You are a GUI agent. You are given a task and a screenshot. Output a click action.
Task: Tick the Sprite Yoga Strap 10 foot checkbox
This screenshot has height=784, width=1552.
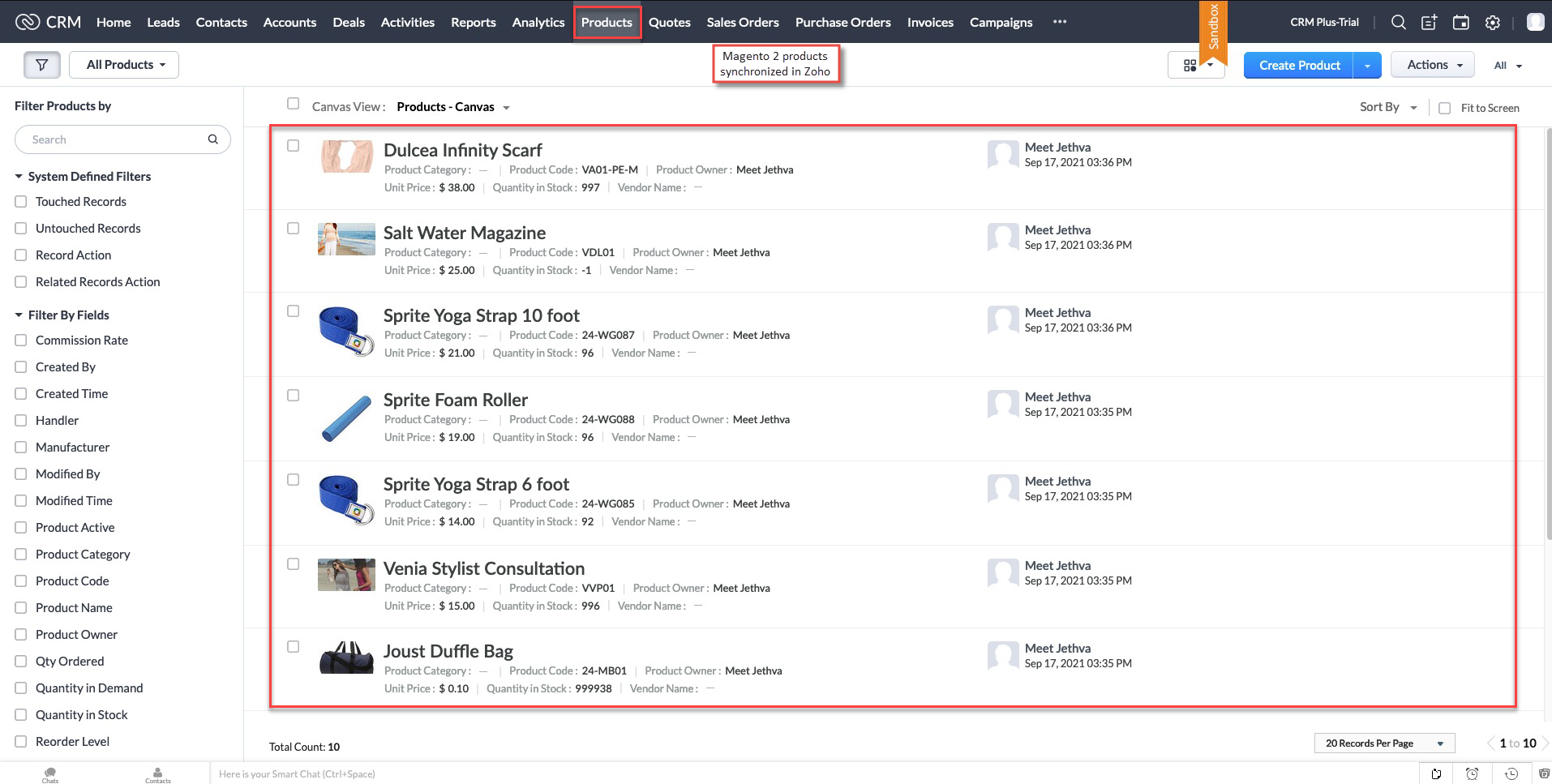(294, 311)
